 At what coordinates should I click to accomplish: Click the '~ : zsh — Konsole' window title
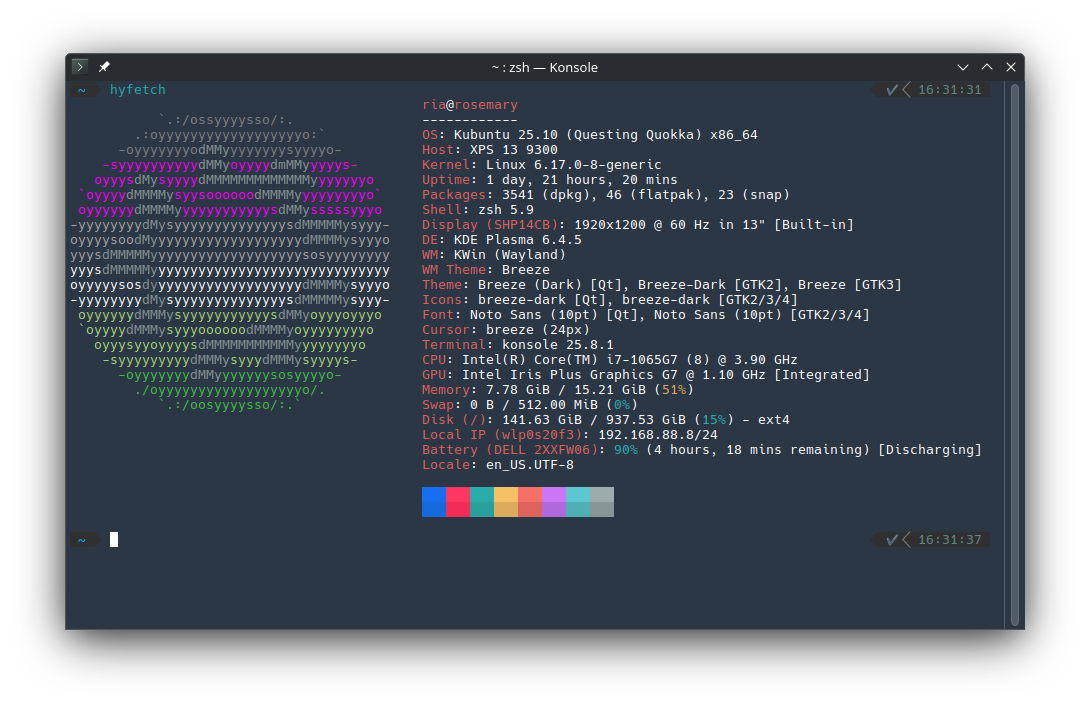click(544, 67)
